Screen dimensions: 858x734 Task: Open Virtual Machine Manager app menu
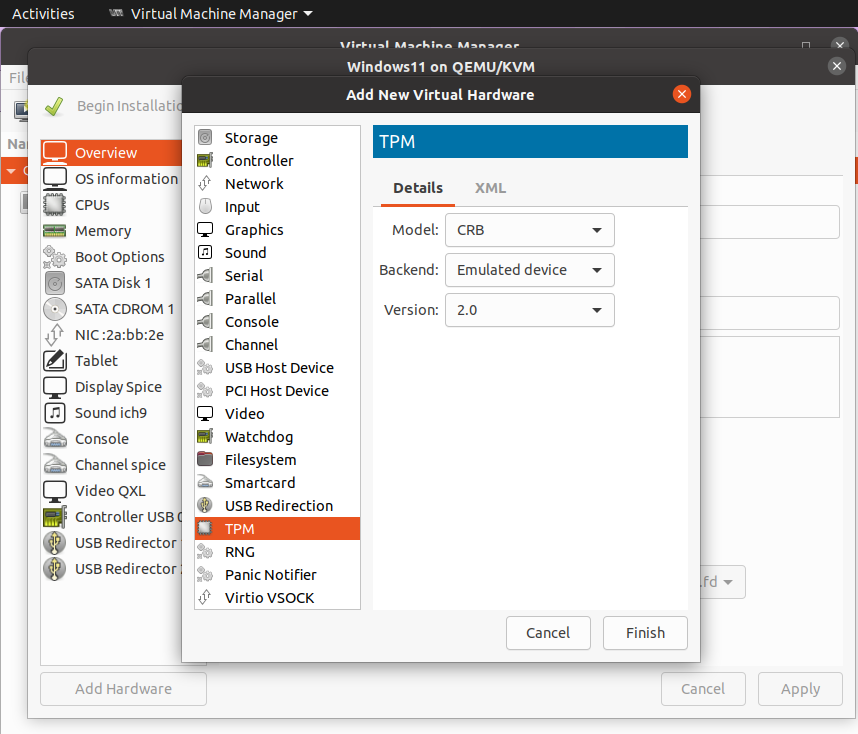pos(211,14)
